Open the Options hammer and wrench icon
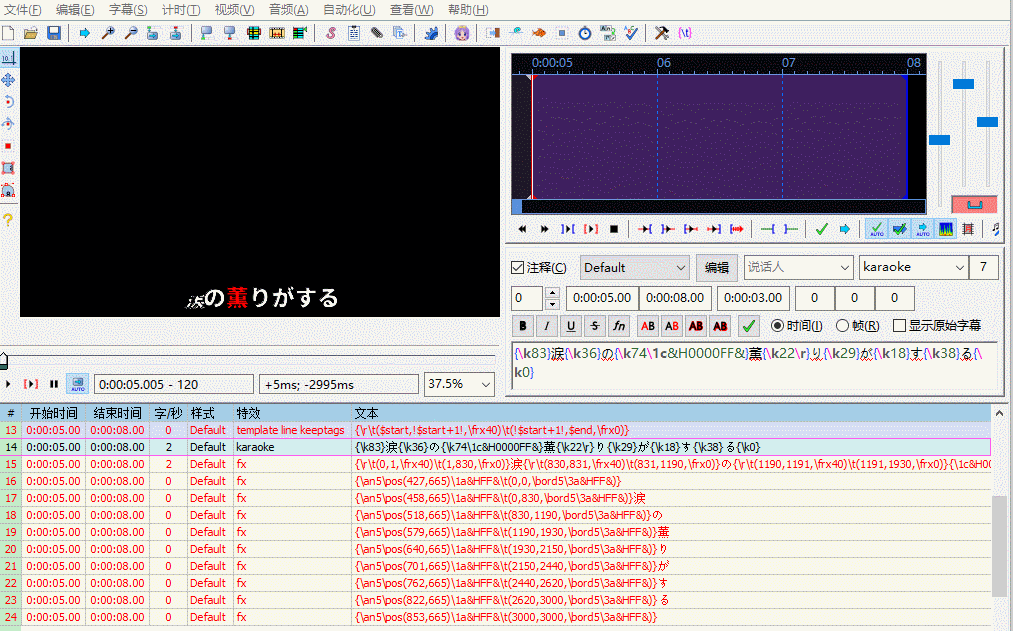 pyautogui.click(x=661, y=33)
